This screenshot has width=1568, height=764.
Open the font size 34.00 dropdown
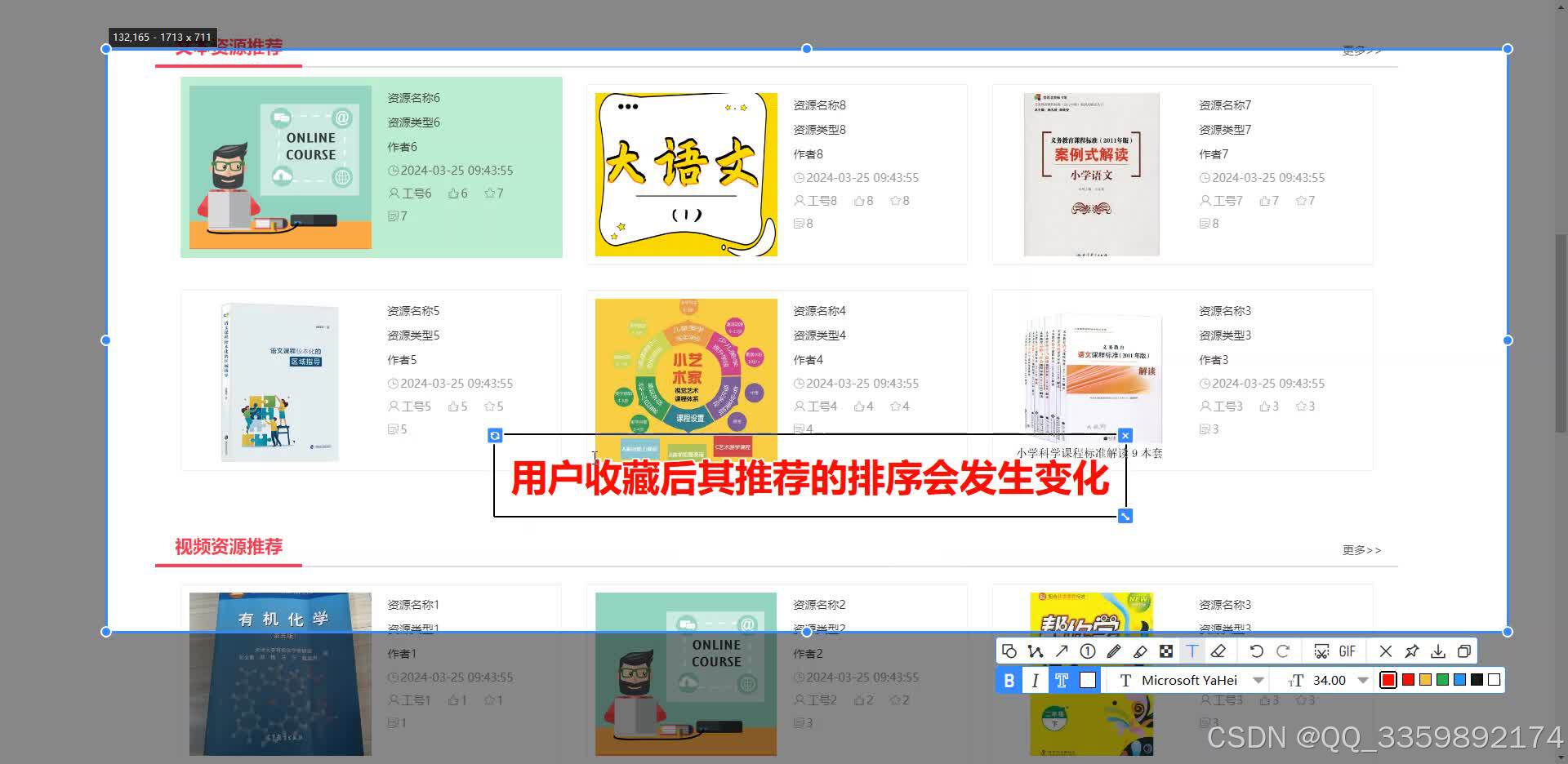[x=1362, y=679]
